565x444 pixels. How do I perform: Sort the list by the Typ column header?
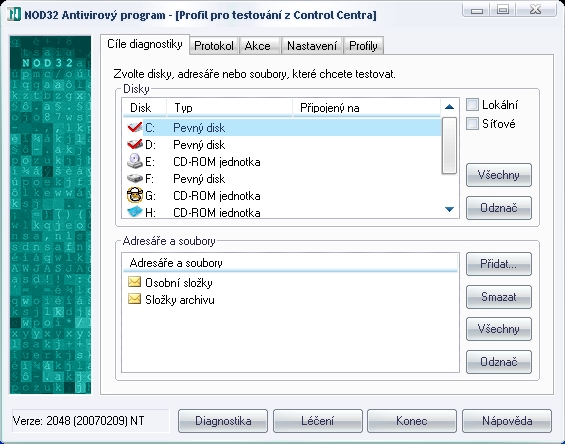click(x=229, y=108)
